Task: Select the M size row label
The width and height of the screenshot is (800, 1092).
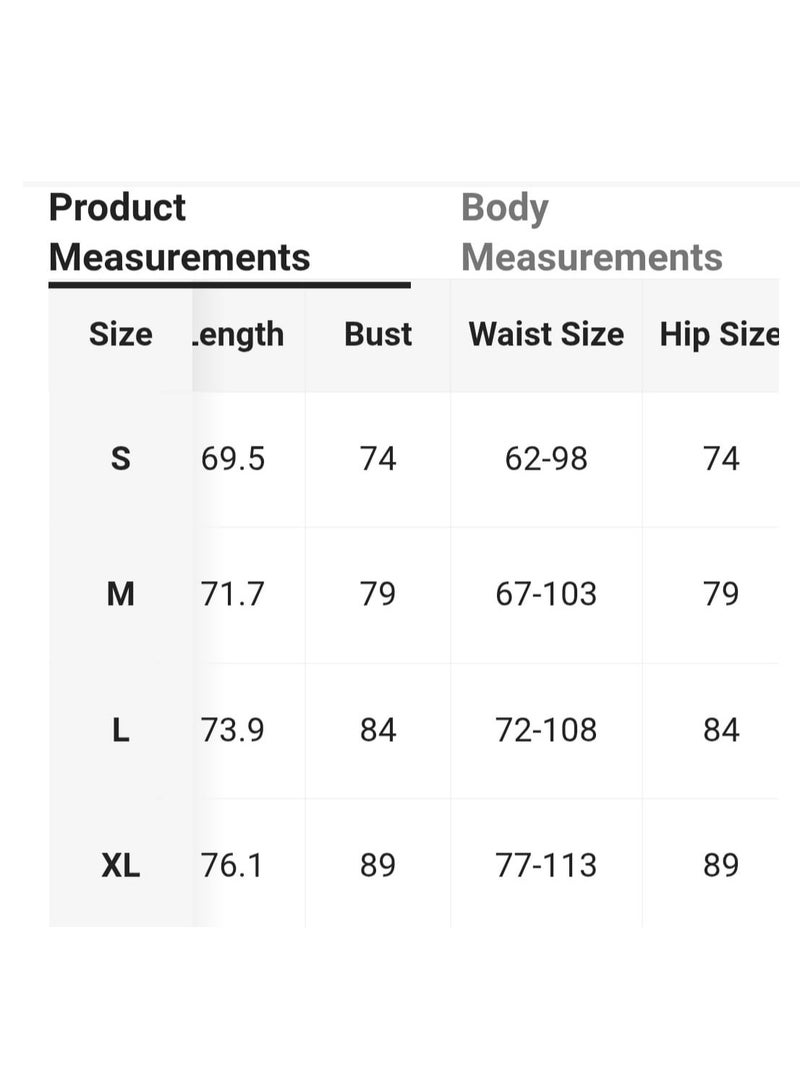Action: tap(120, 594)
